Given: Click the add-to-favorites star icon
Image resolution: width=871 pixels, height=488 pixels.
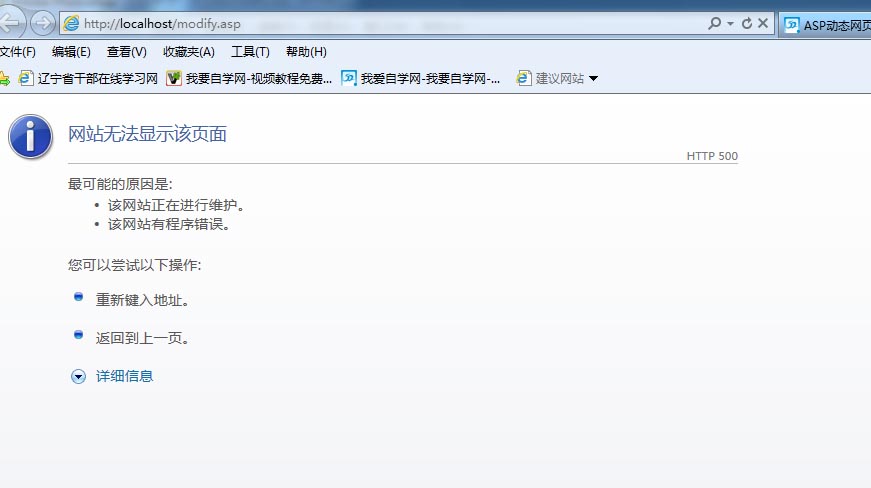Looking at the screenshot, I should (4, 79).
